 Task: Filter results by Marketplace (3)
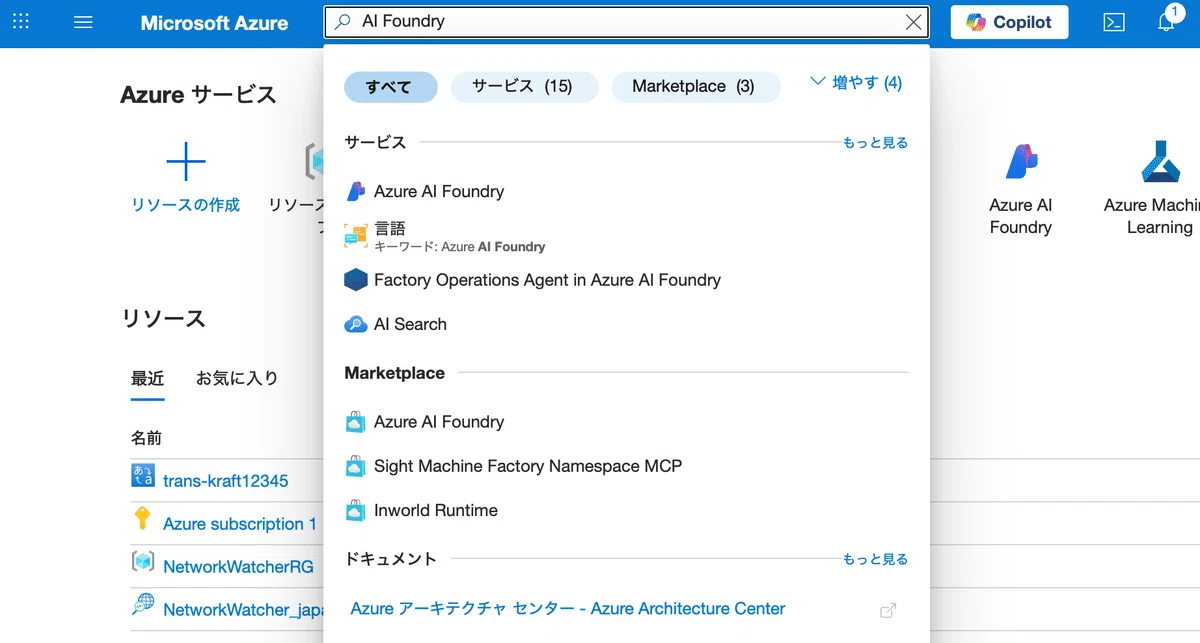tap(694, 86)
